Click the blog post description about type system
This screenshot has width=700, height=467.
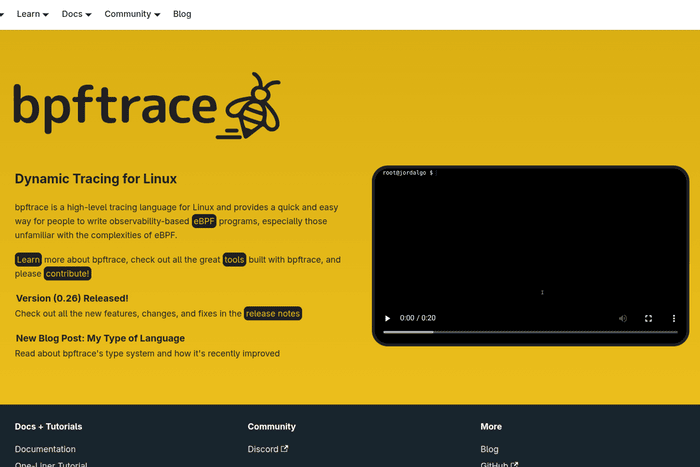pos(147,354)
